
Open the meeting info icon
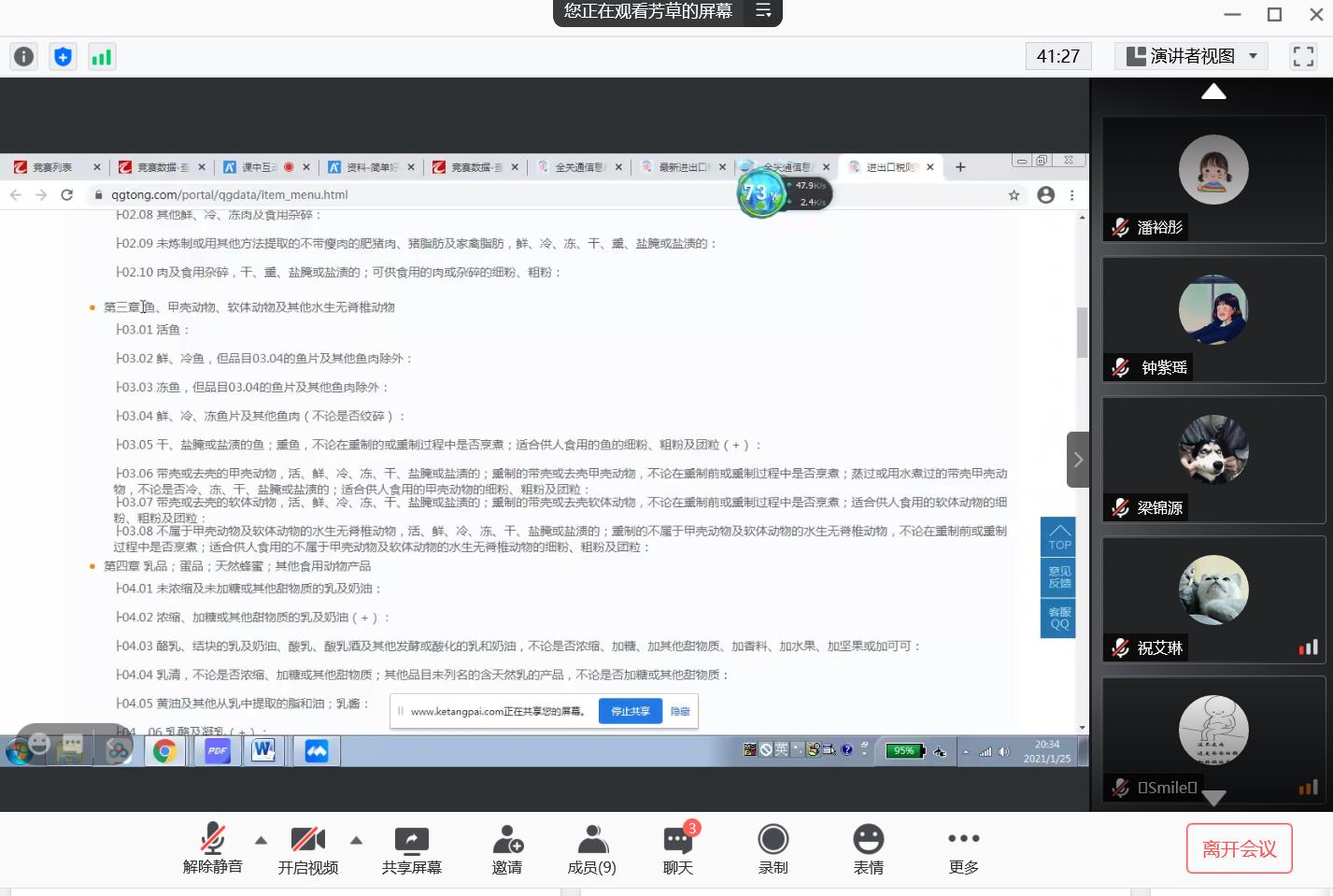23,57
